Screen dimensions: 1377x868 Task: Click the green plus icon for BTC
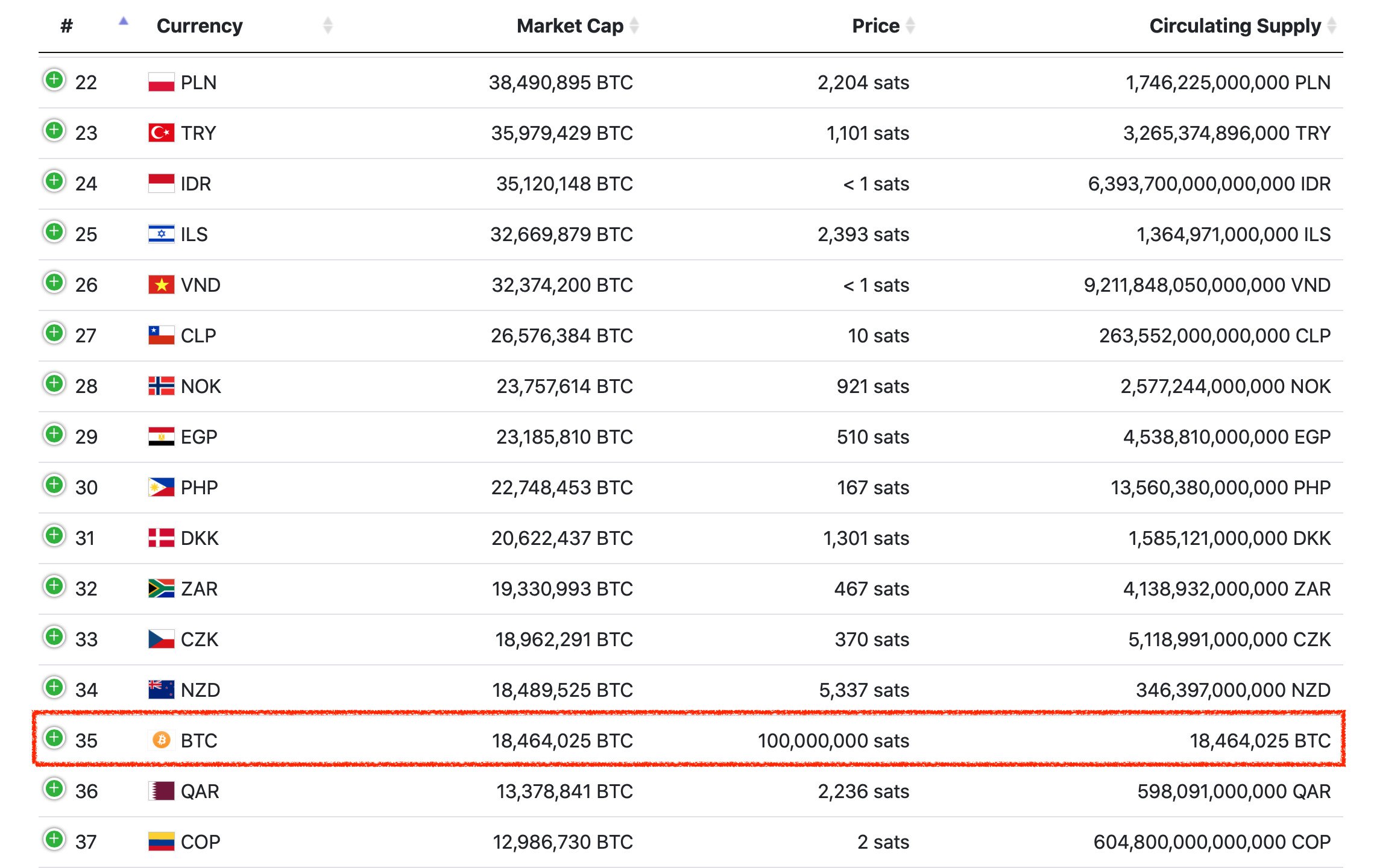click(x=54, y=738)
